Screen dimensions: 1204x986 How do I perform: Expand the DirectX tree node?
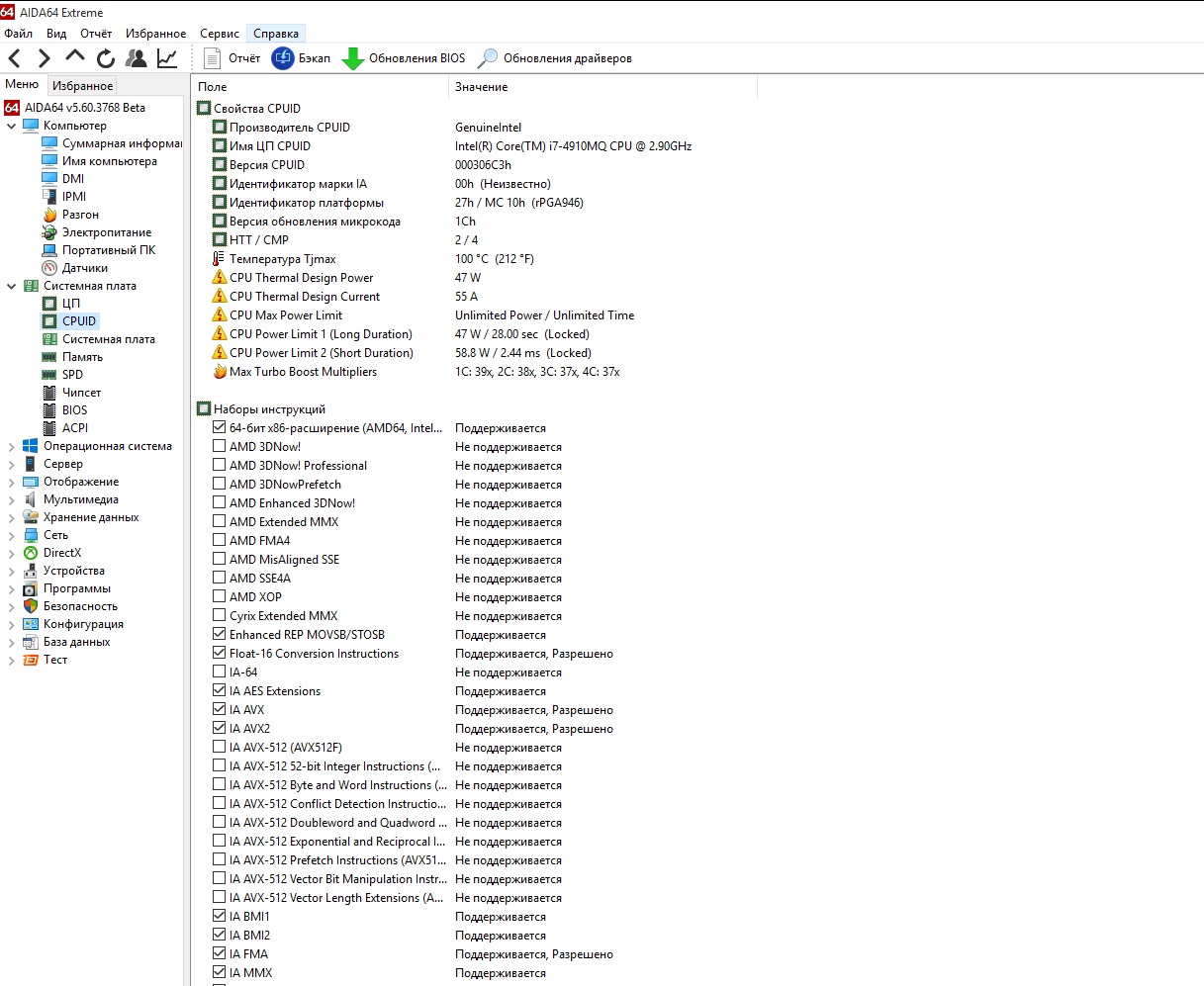tap(11, 553)
